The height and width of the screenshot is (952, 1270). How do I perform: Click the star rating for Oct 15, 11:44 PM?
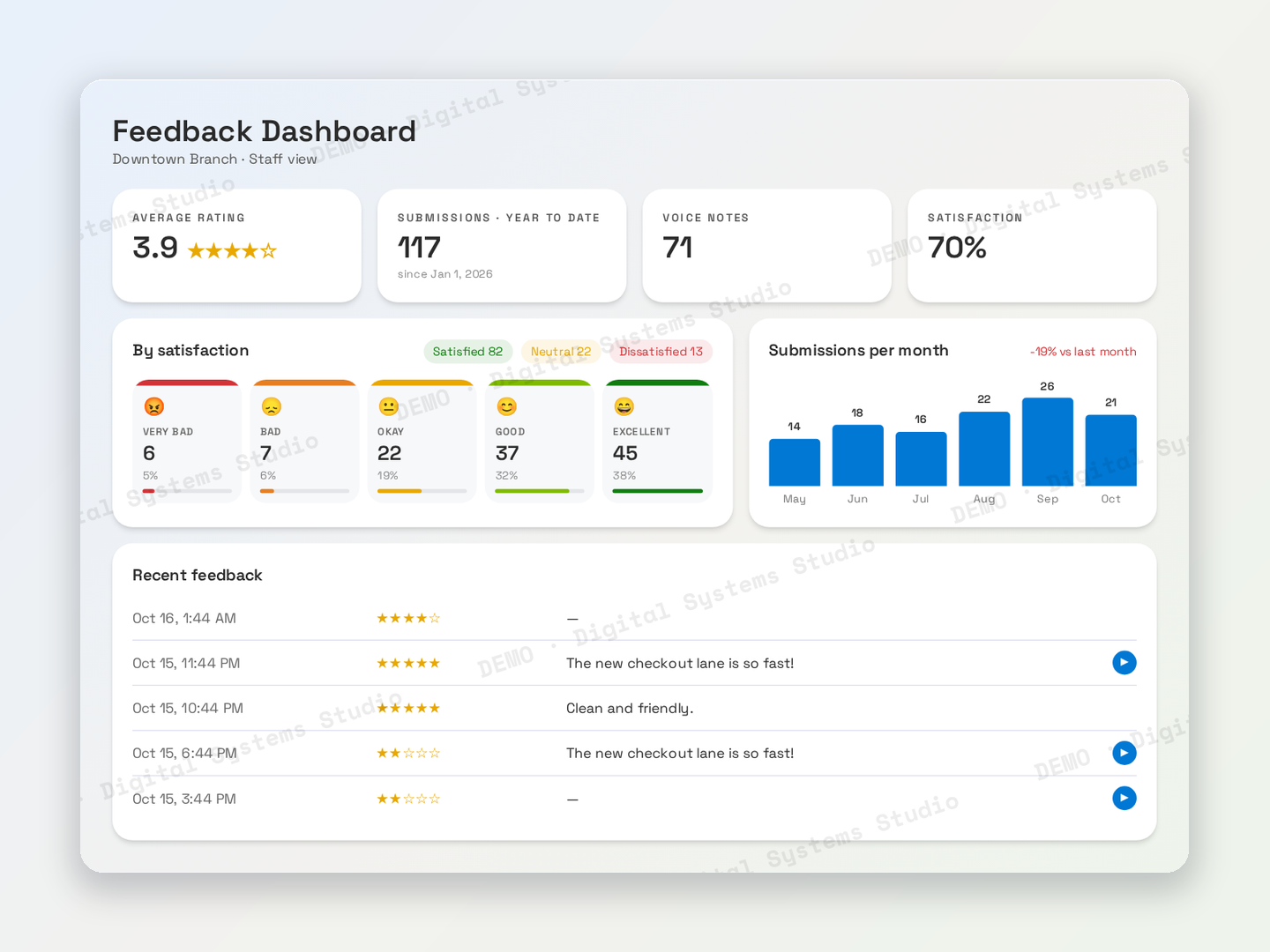click(x=408, y=664)
